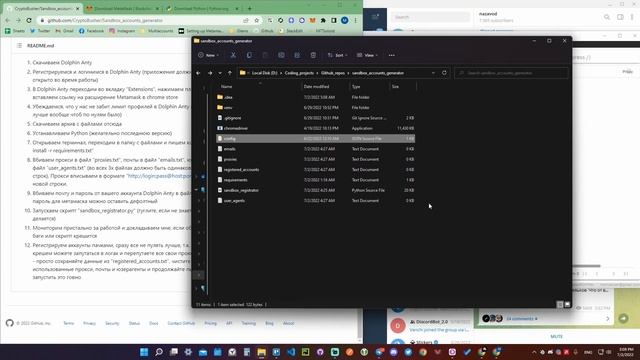This screenshot has width=640, height=360.
Task: Click the GitHub logo in page footer
Action: point(9,323)
